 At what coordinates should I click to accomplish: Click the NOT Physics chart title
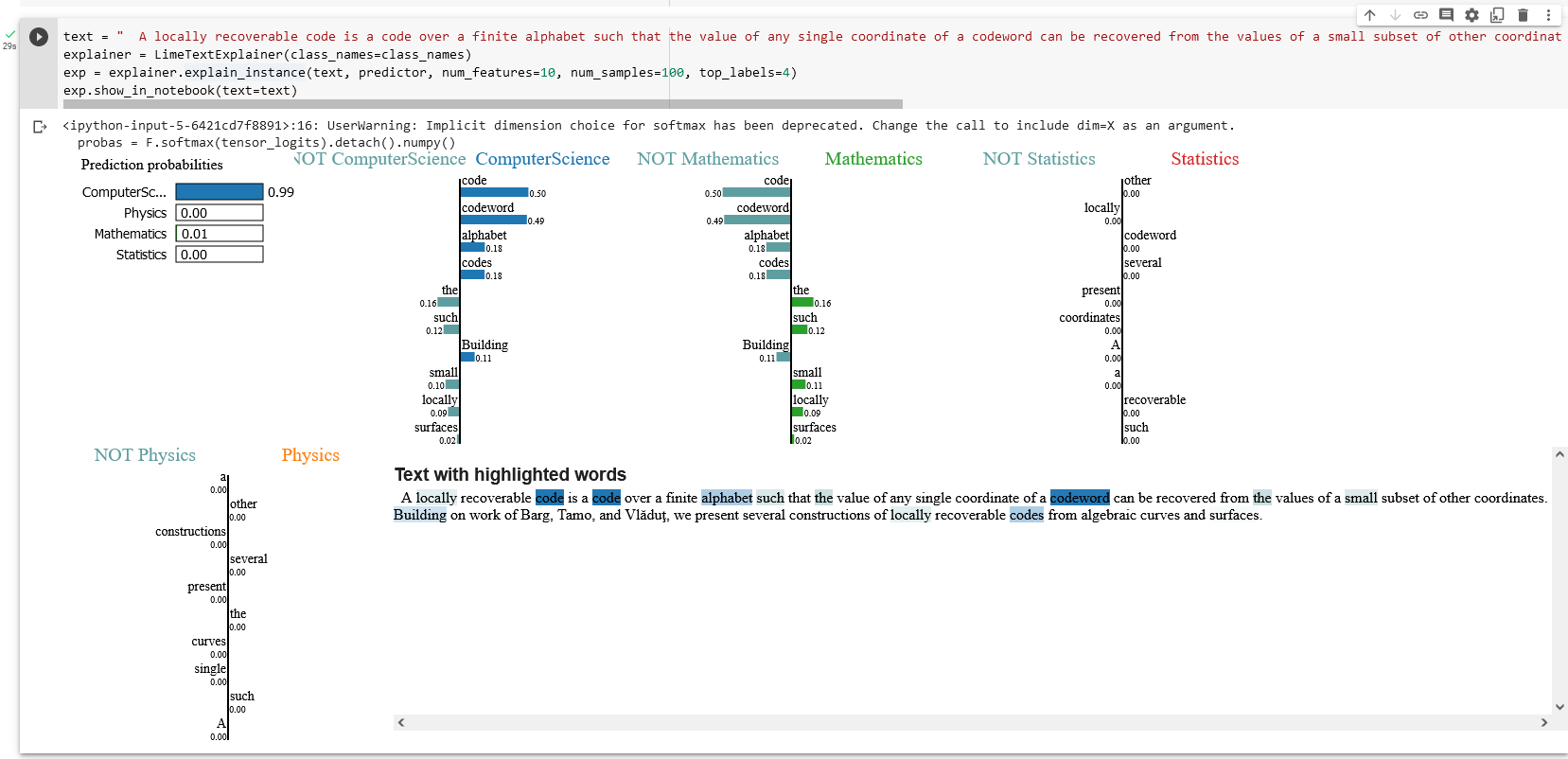pyautogui.click(x=145, y=455)
